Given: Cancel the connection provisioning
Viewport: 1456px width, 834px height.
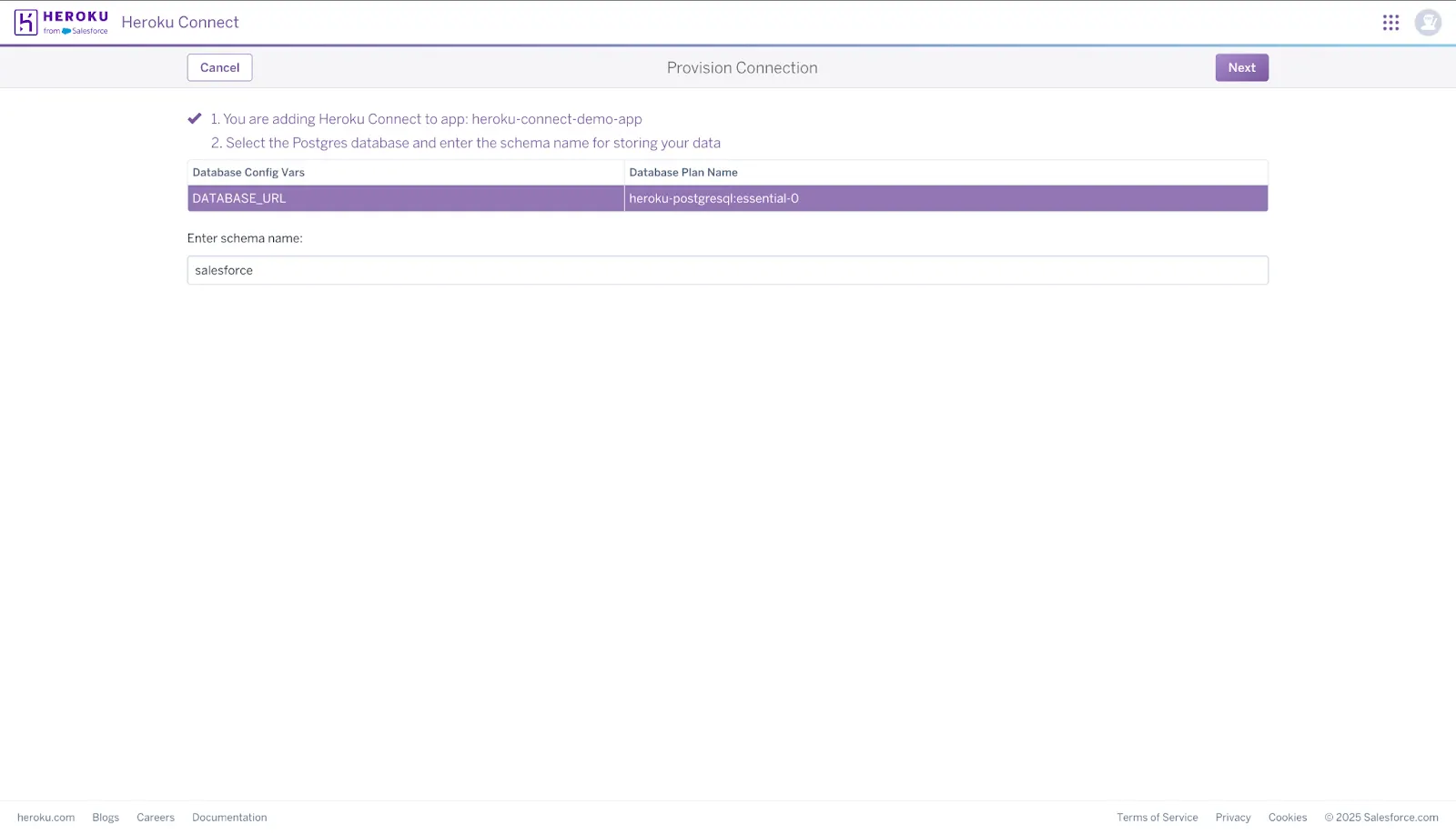Looking at the screenshot, I should pos(219,66).
